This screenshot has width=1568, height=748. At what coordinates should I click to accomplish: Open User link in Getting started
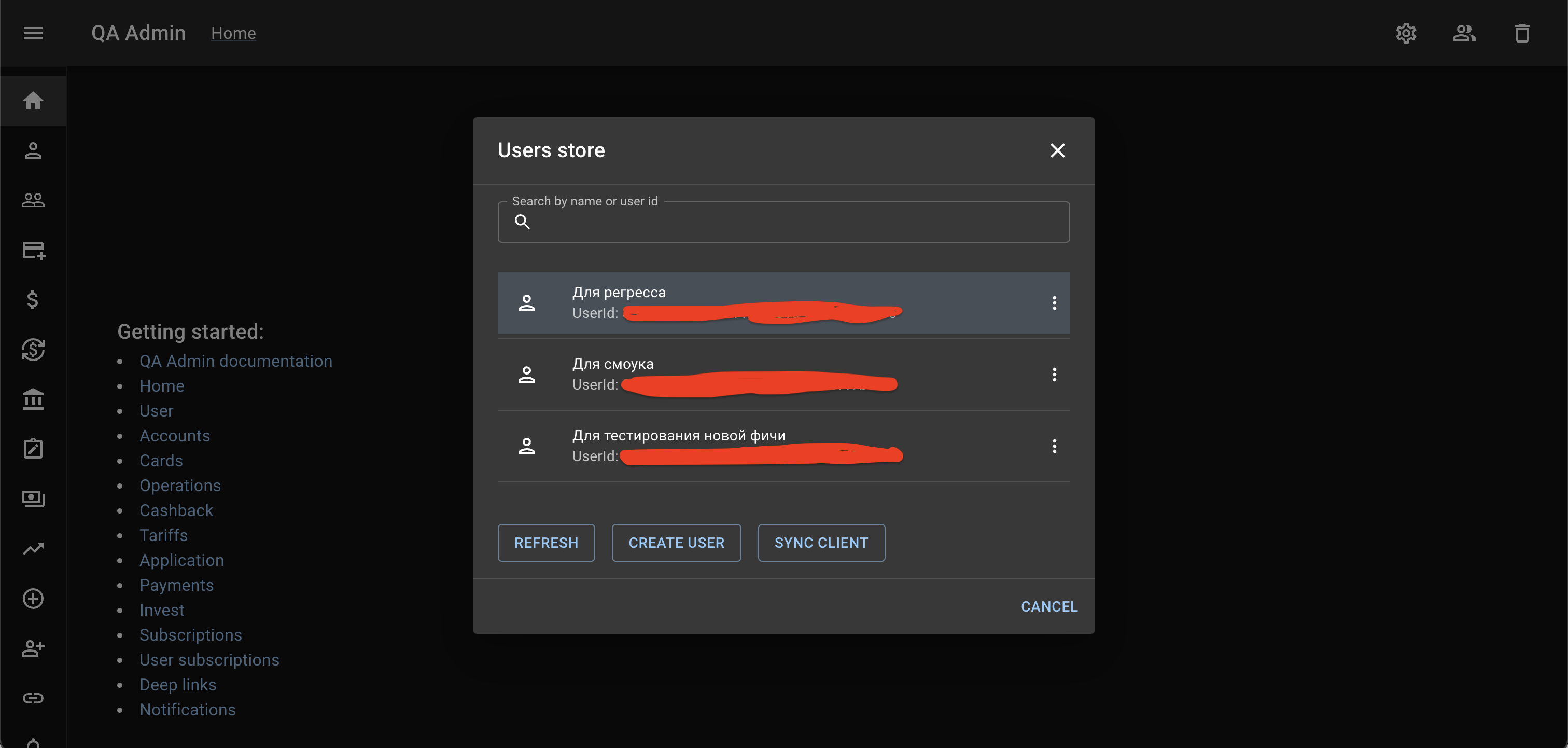pos(157,411)
